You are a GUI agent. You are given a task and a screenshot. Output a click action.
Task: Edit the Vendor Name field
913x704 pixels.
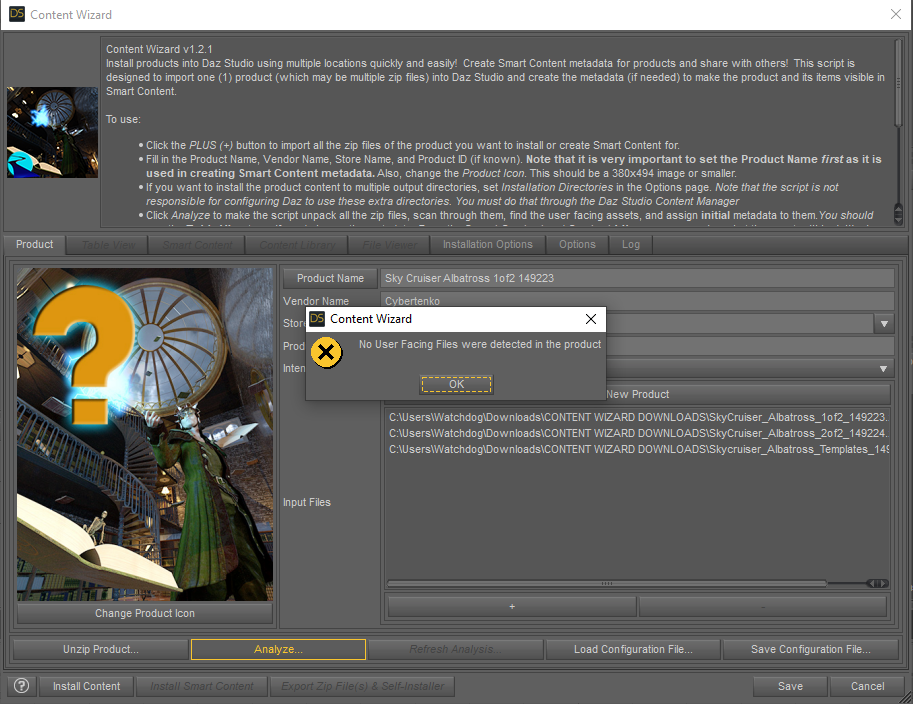(637, 301)
